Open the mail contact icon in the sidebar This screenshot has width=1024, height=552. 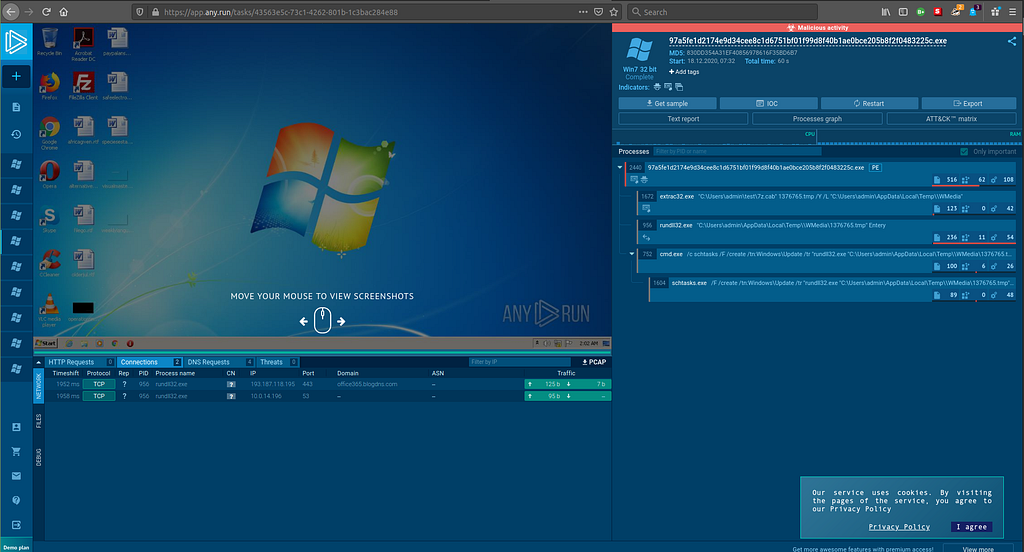click(x=16, y=476)
